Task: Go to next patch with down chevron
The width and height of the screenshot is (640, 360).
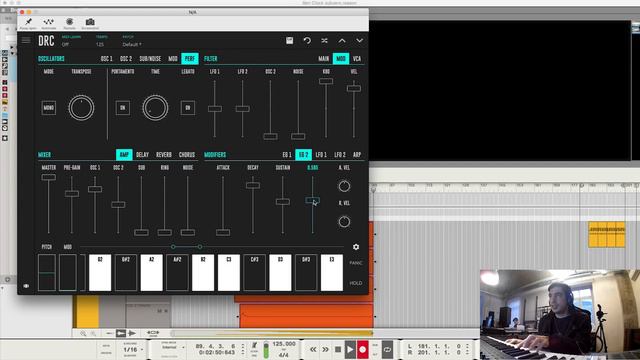Action: (x=359, y=40)
